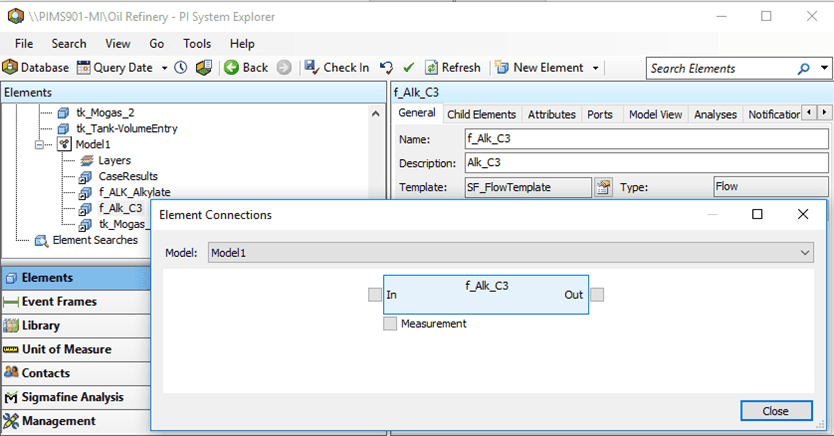Click the Check In button
Screen dimensions: 834x436
(337, 68)
